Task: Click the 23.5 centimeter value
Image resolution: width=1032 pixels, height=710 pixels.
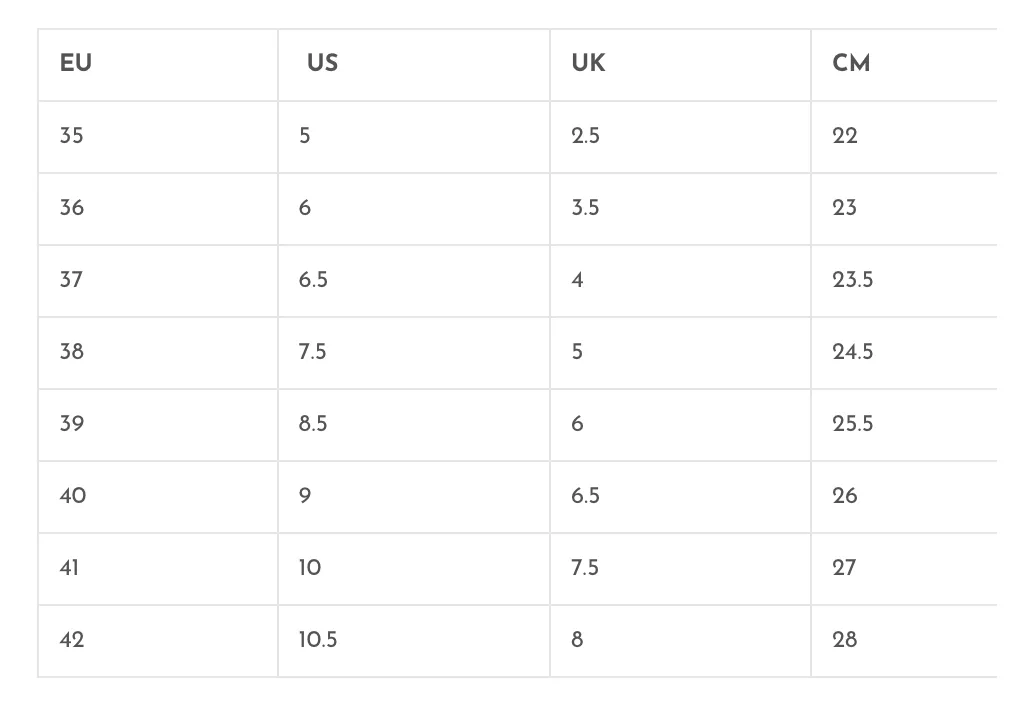Action: [904, 281]
